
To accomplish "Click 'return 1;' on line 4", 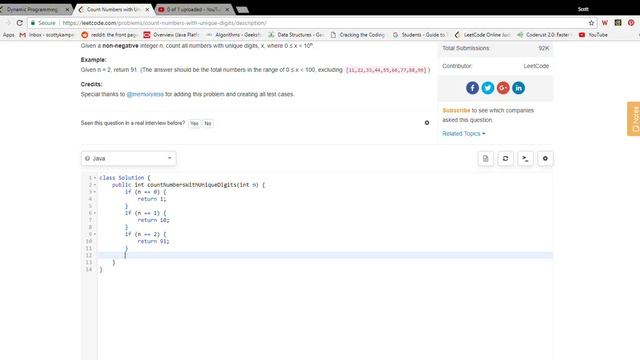I will (151, 199).
